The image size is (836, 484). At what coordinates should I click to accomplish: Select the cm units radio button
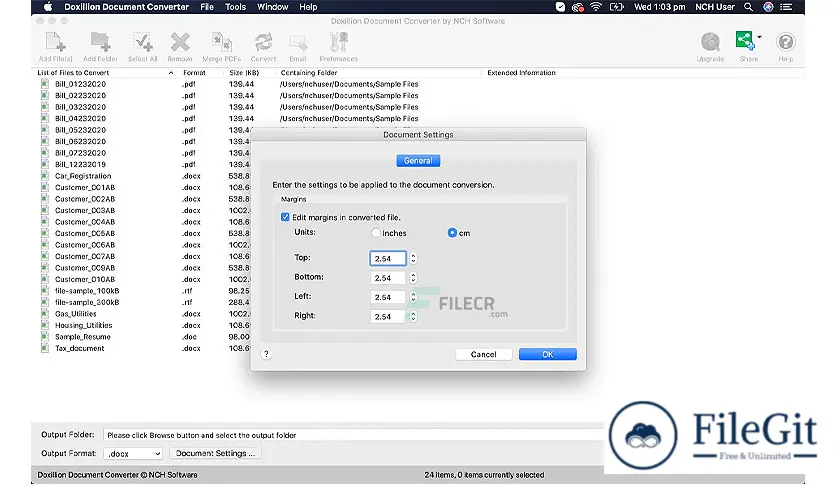click(x=452, y=233)
